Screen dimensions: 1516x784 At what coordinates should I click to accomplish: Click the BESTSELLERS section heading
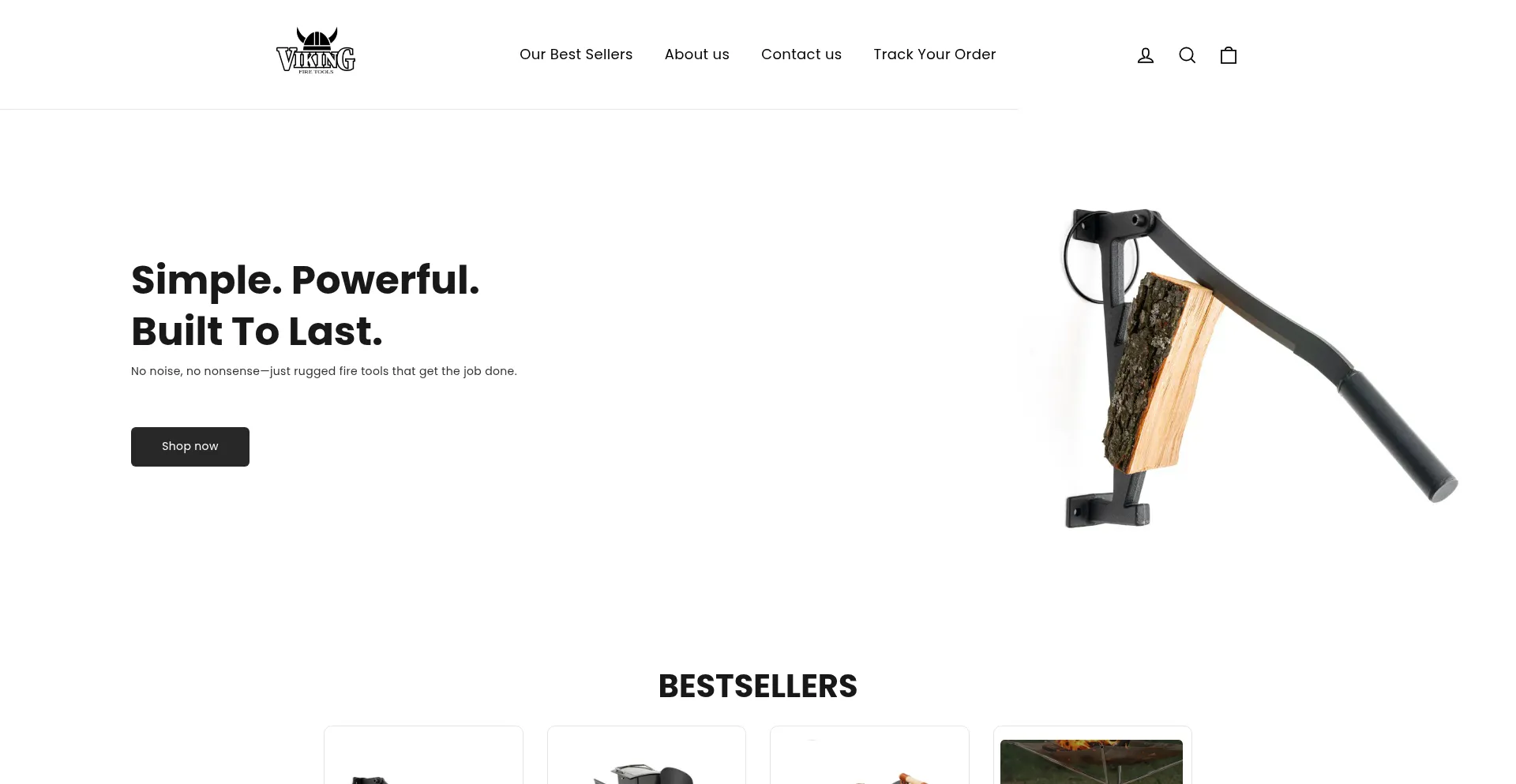click(758, 686)
